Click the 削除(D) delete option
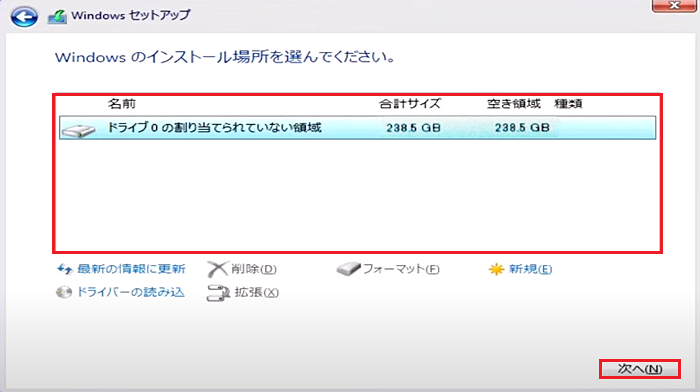This screenshot has width=700, height=392. pos(254,269)
